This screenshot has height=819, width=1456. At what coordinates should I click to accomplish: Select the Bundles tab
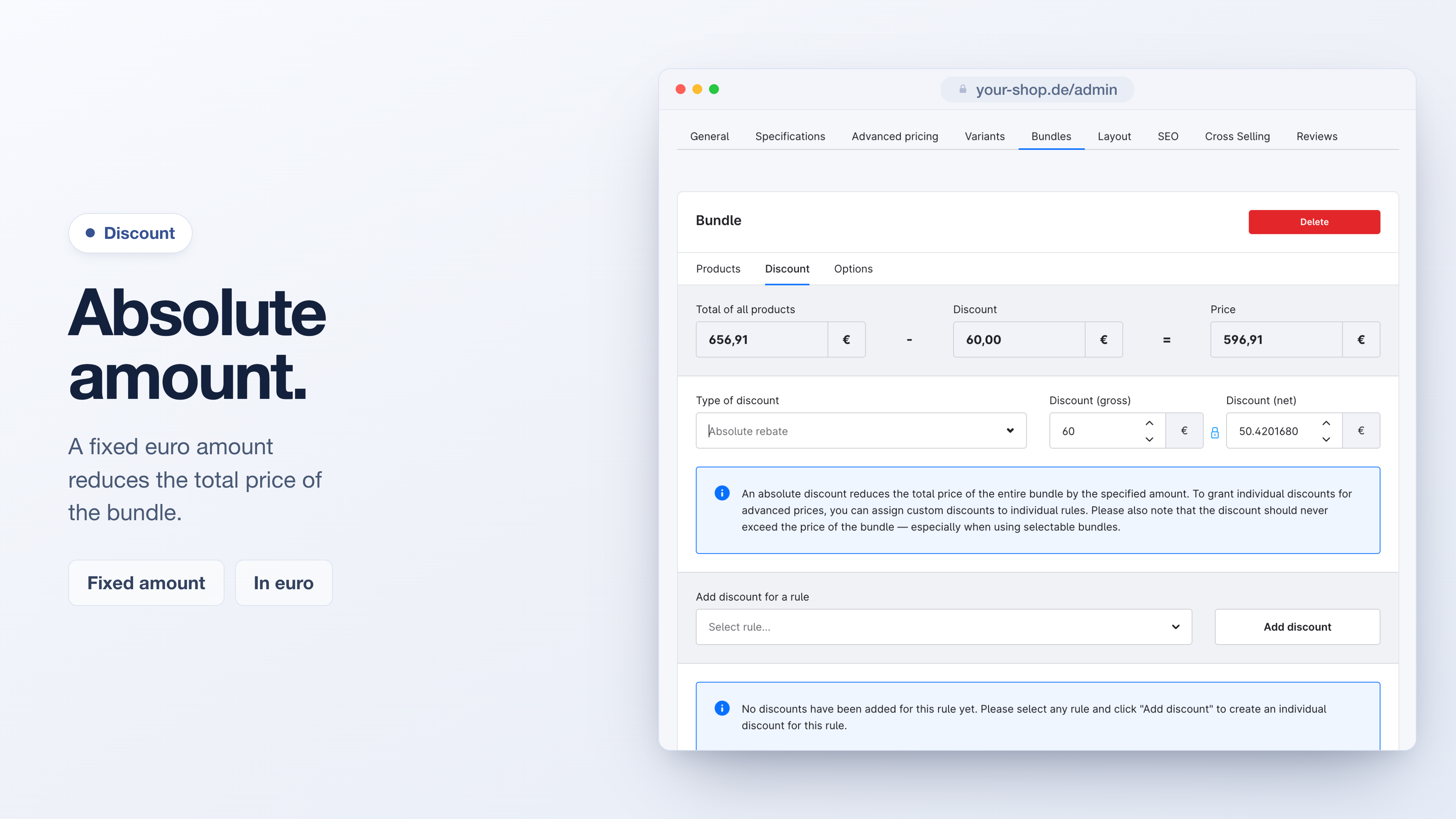click(1051, 136)
